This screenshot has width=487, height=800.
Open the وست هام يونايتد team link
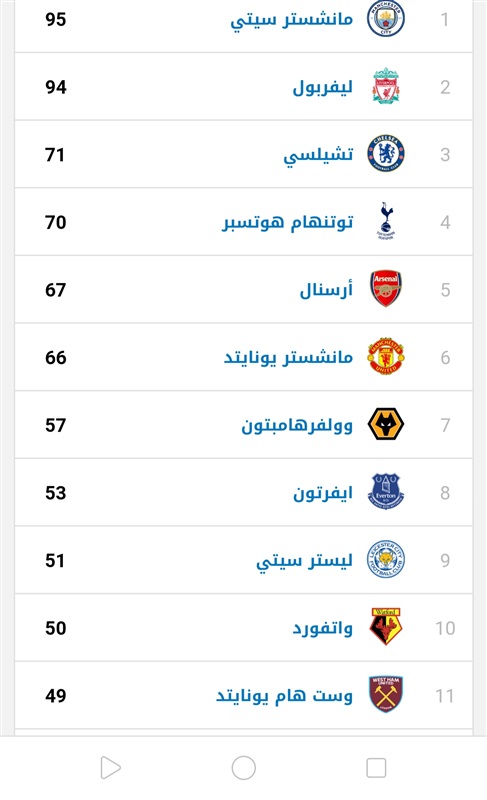[284, 696]
